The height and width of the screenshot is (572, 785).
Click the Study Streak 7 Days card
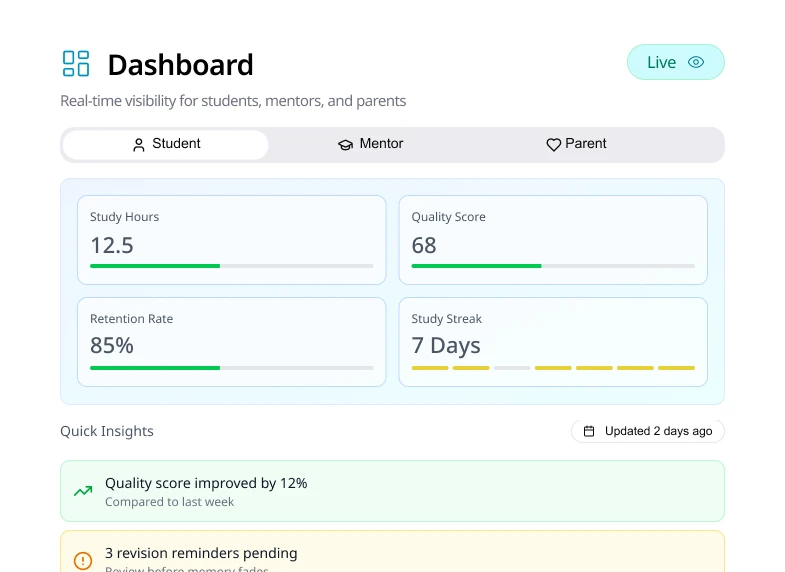coord(553,341)
